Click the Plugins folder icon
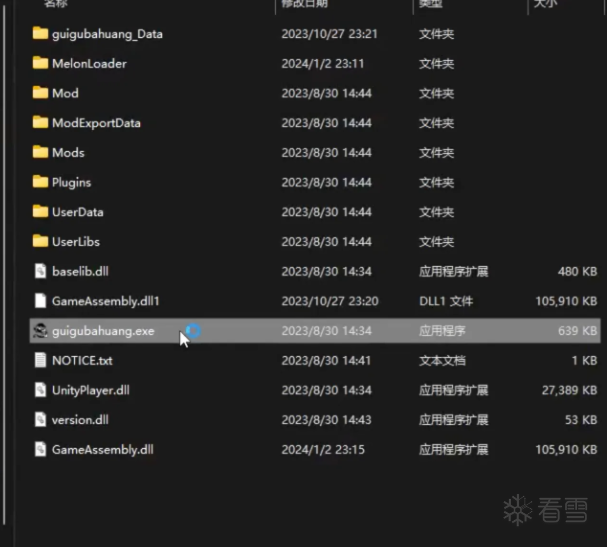 tap(40, 182)
